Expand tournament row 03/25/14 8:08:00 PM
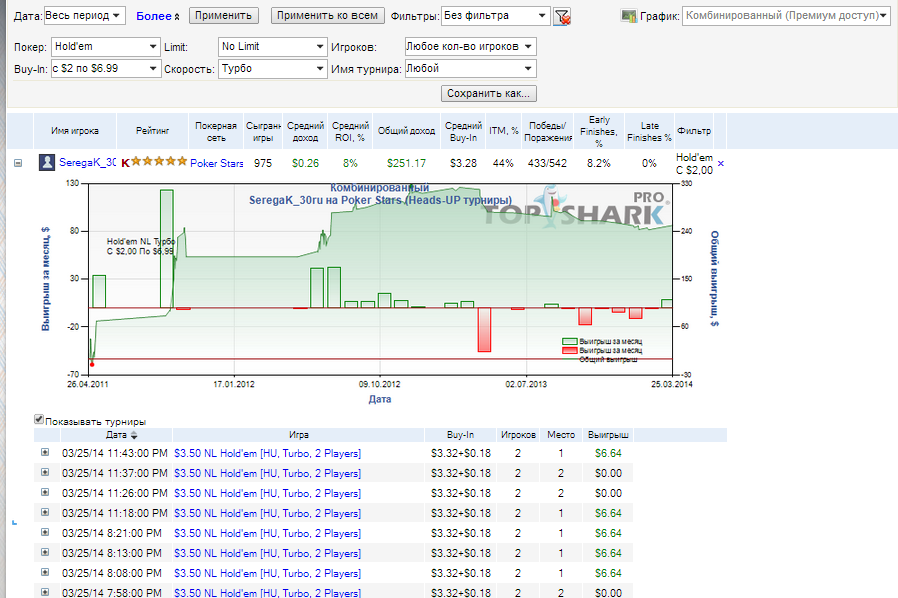The width and height of the screenshot is (898, 598). coord(45,573)
